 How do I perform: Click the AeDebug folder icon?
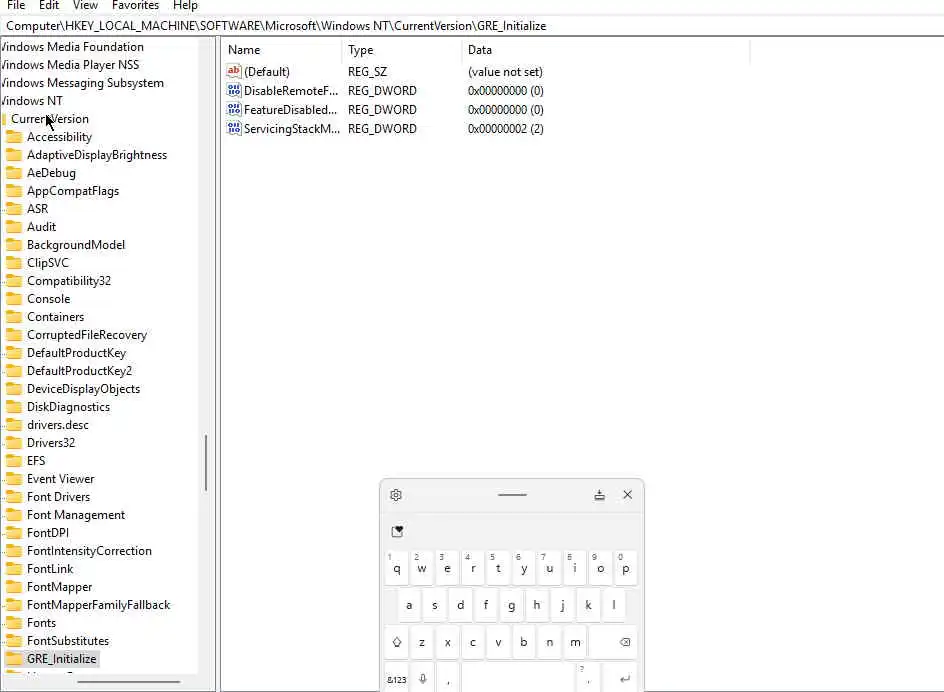coord(13,173)
